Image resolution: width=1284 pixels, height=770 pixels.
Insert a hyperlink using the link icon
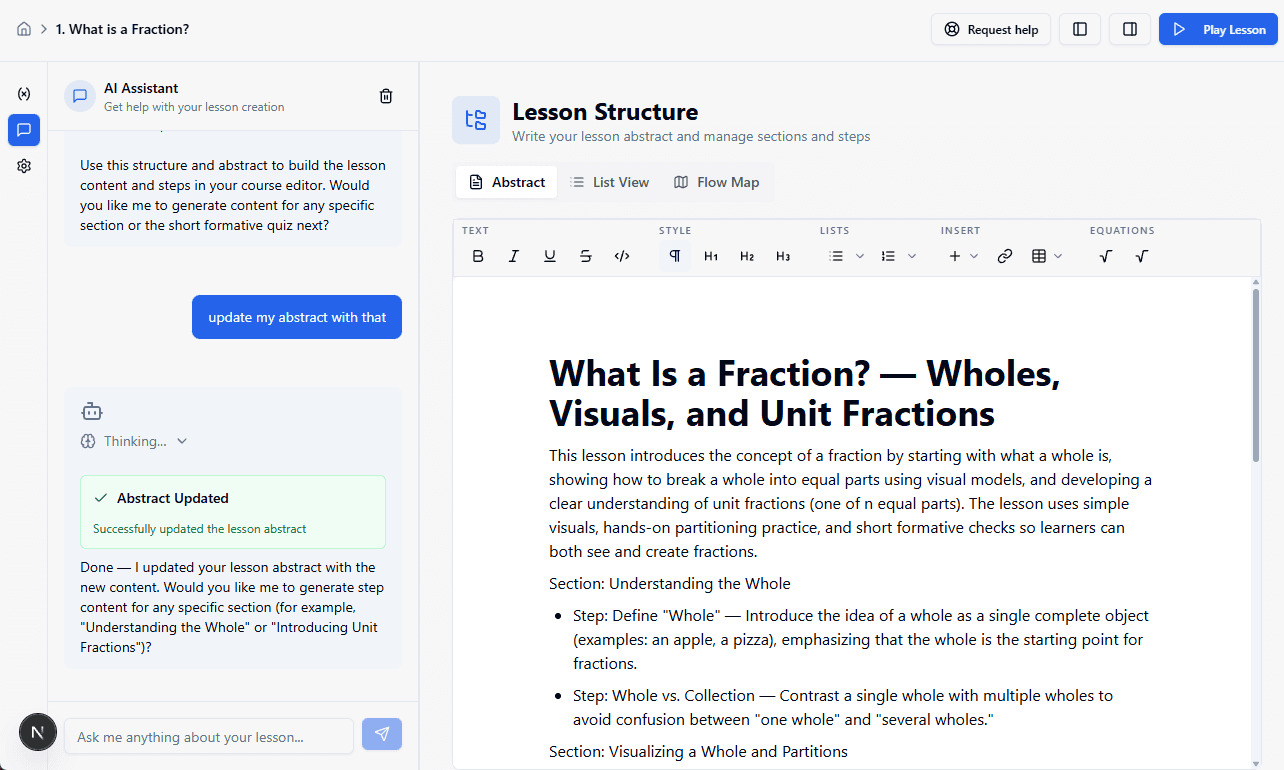click(x=1004, y=255)
